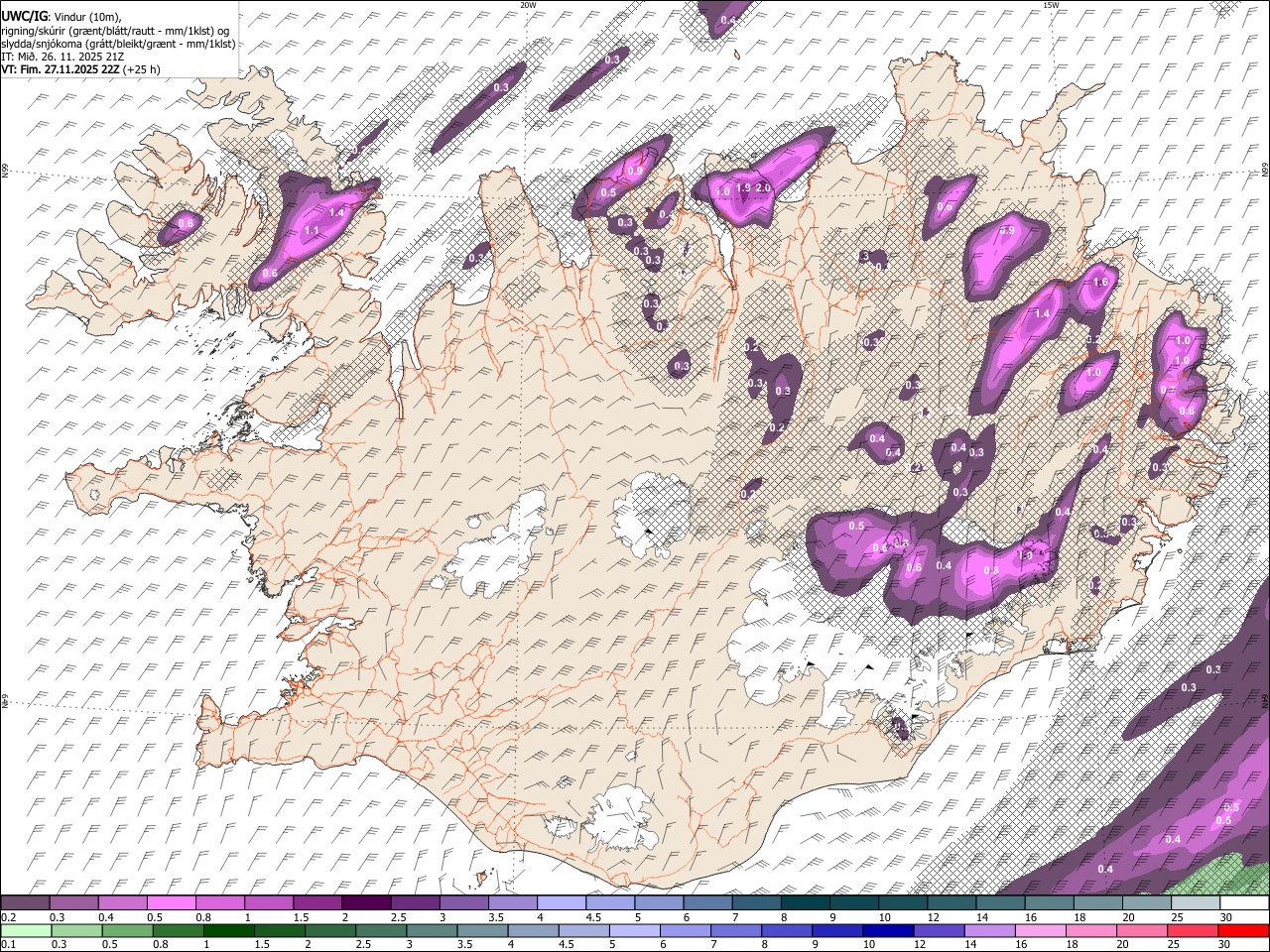Click the 'VT: Fim. 27.11.2025 22Z' valid time
This screenshot has width=1270, height=952.
coord(59,69)
